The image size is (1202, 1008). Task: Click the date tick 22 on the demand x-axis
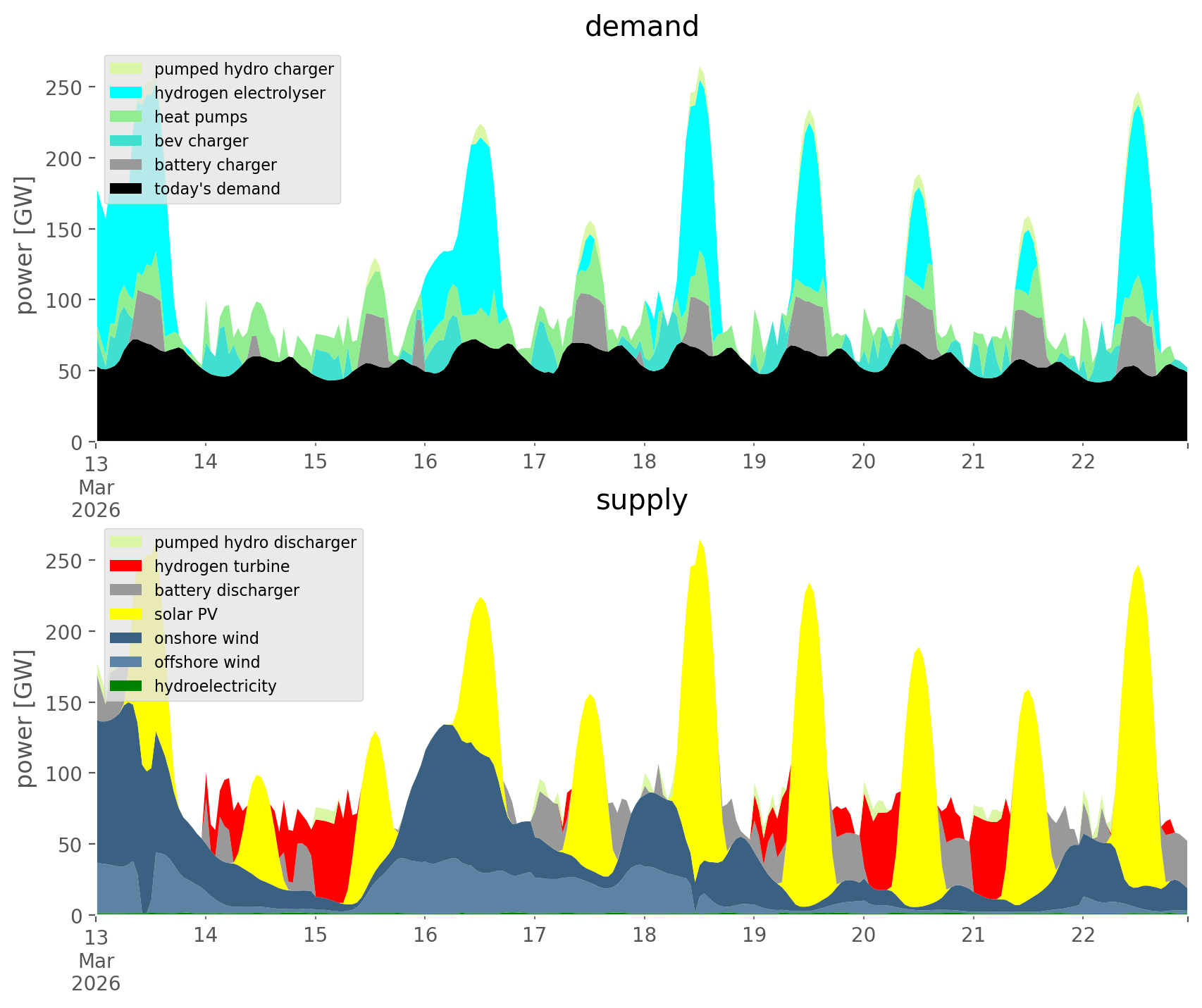pyautogui.click(x=1083, y=461)
